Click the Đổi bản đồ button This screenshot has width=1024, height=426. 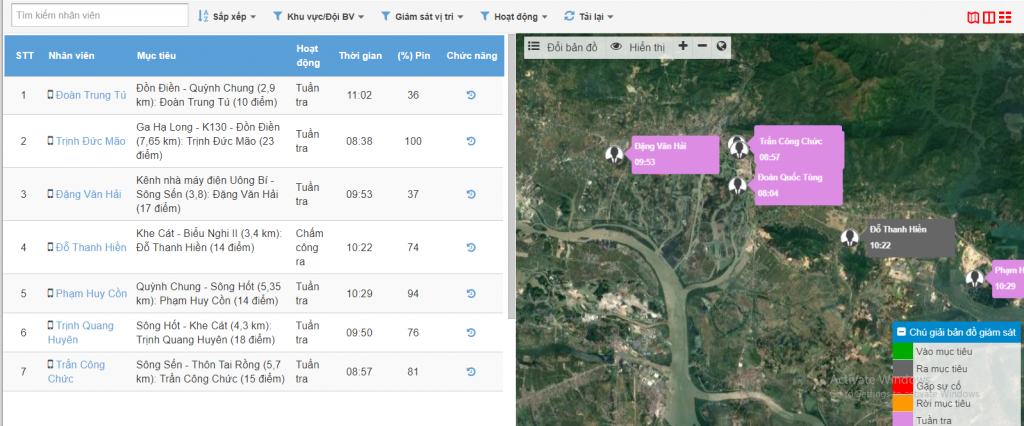[x=563, y=47]
